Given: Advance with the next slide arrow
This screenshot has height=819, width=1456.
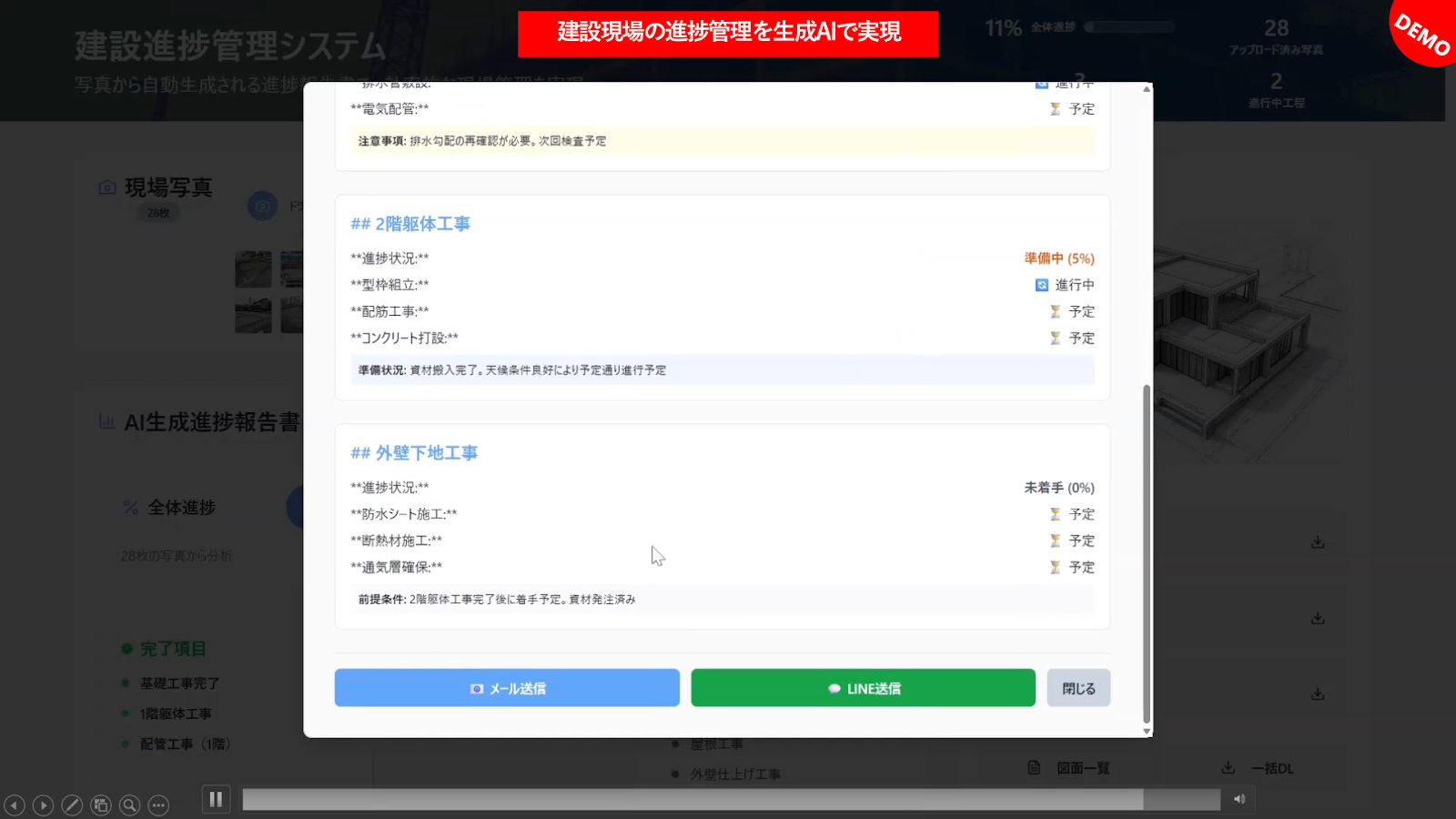Looking at the screenshot, I should [x=43, y=805].
